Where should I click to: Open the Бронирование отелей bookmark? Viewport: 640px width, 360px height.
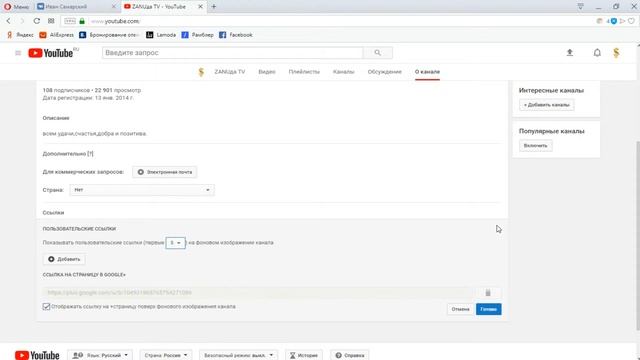click(109, 35)
